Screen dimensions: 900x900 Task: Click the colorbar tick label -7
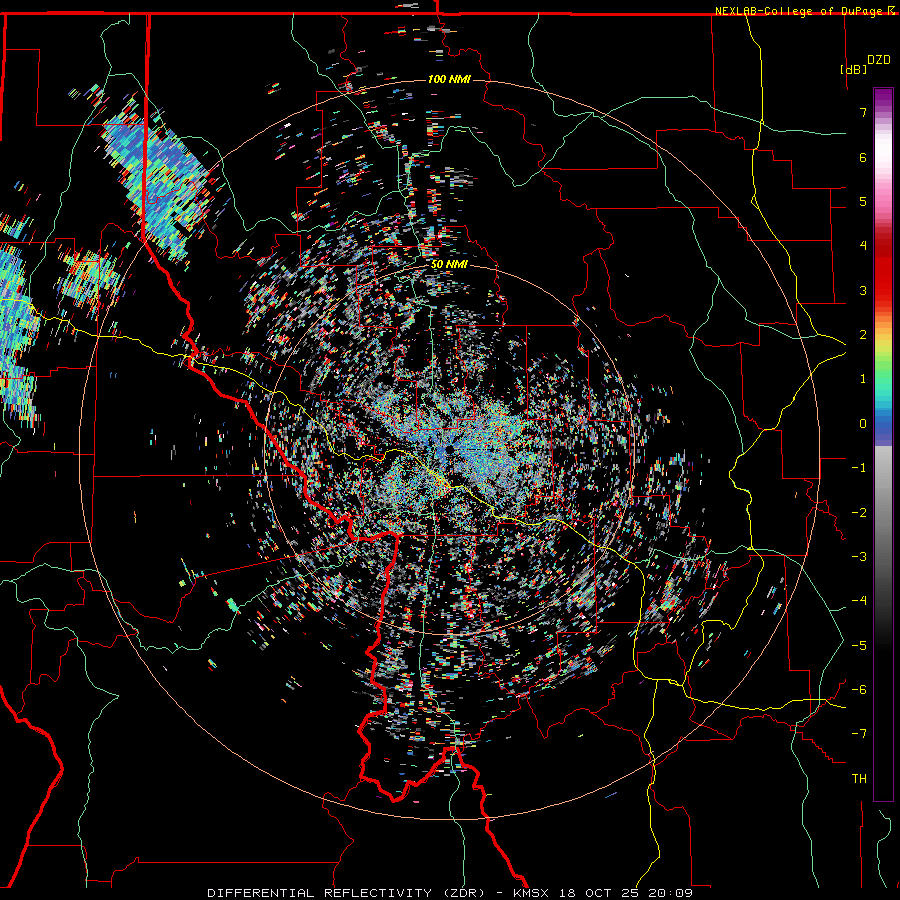pos(859,734)
